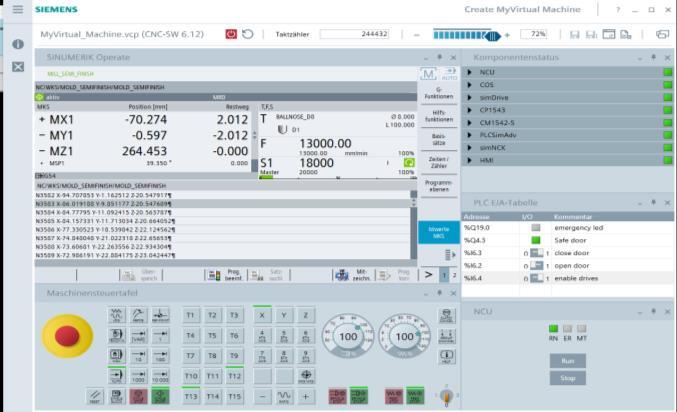
Task: Click the info icon in the left sidebar
Action: pos(18,44)
